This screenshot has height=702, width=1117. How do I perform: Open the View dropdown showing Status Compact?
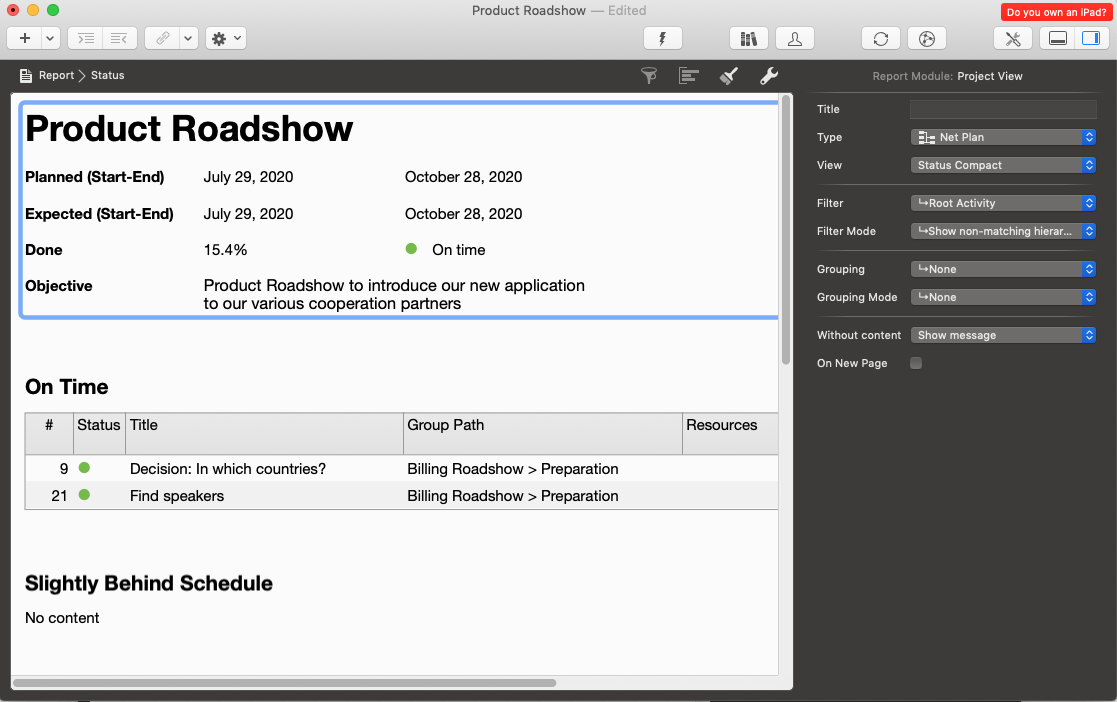1003,165
